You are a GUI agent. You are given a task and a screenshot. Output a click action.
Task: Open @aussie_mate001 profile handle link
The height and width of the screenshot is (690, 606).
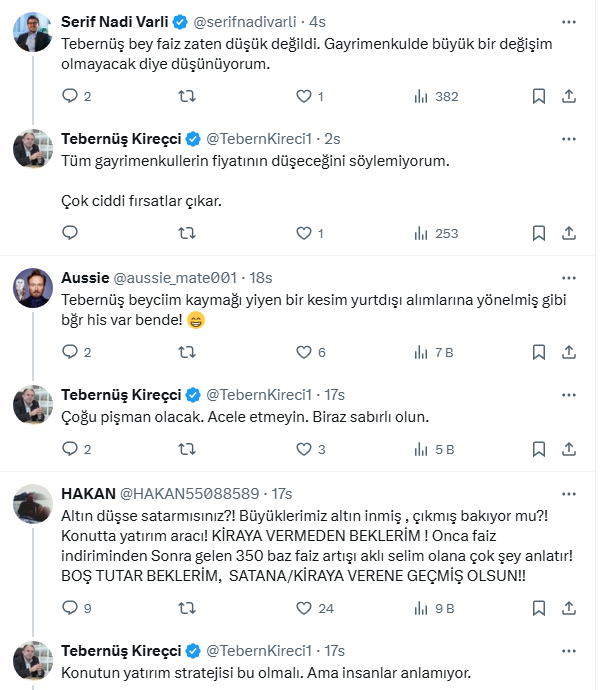tap(176, 277)
